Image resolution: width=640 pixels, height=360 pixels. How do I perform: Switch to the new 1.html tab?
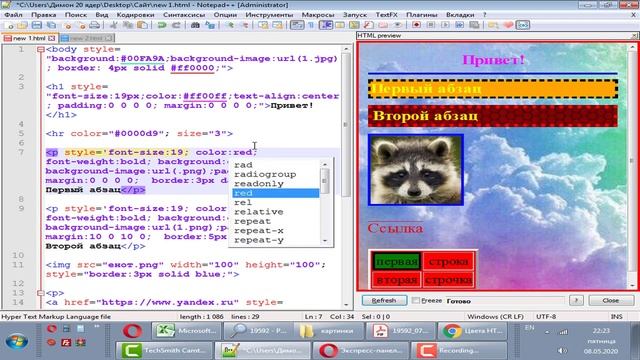pyautogui.click(x=29, y=38)
